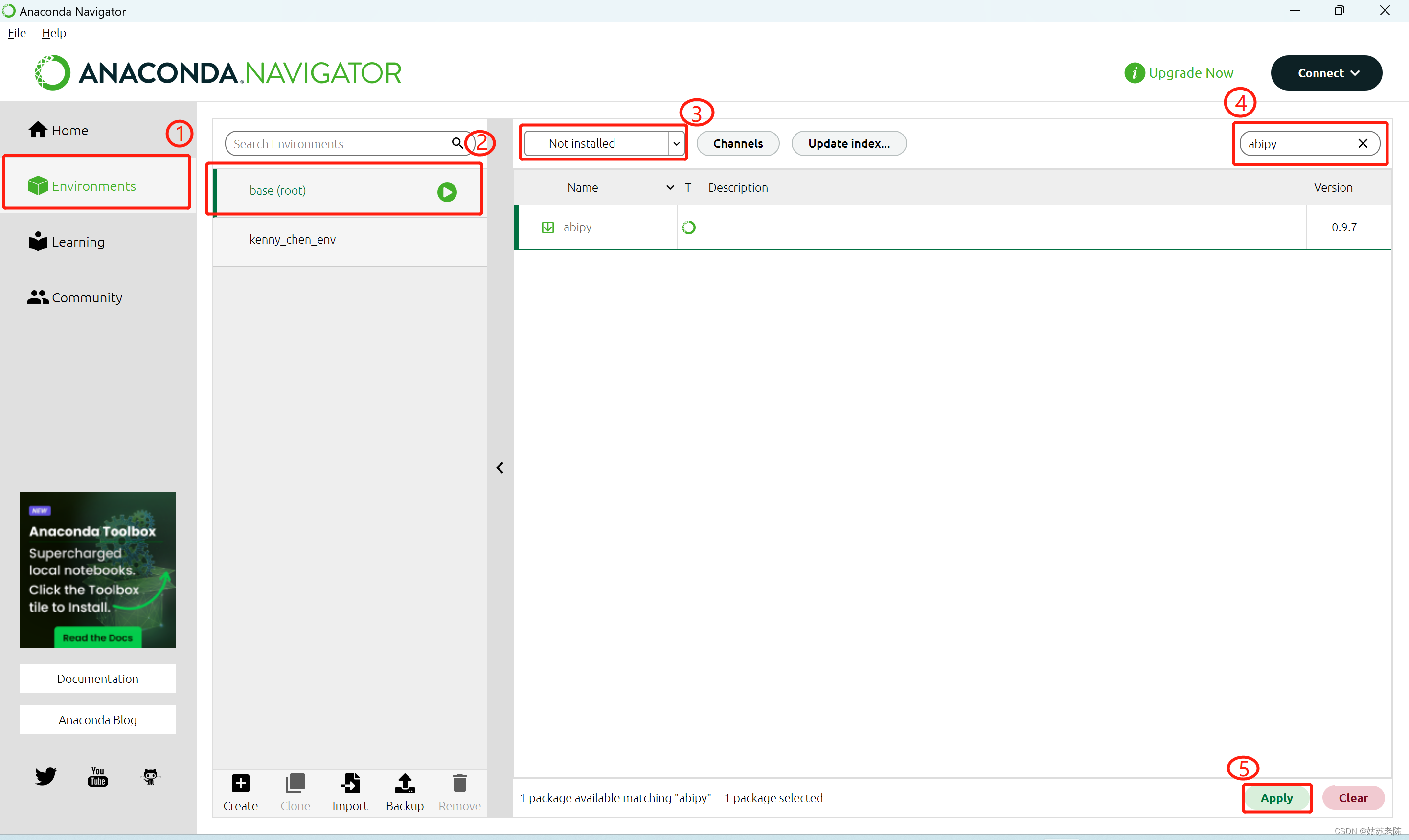Import an environment
Image resolution: width=1409 pixels, height=840 pixels.
point(350,793)
